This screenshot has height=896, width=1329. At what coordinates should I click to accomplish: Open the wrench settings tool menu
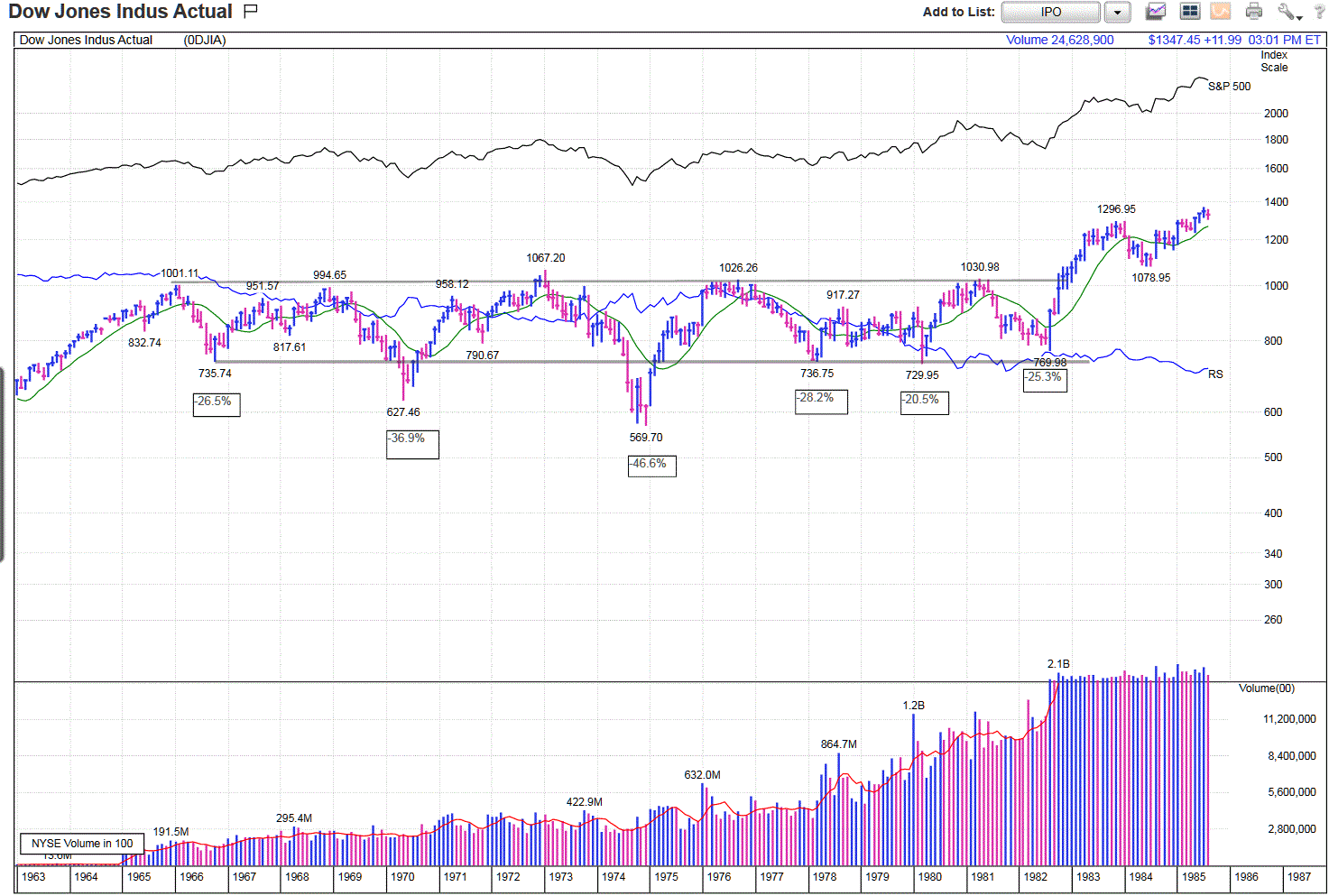pos(1289,12)
